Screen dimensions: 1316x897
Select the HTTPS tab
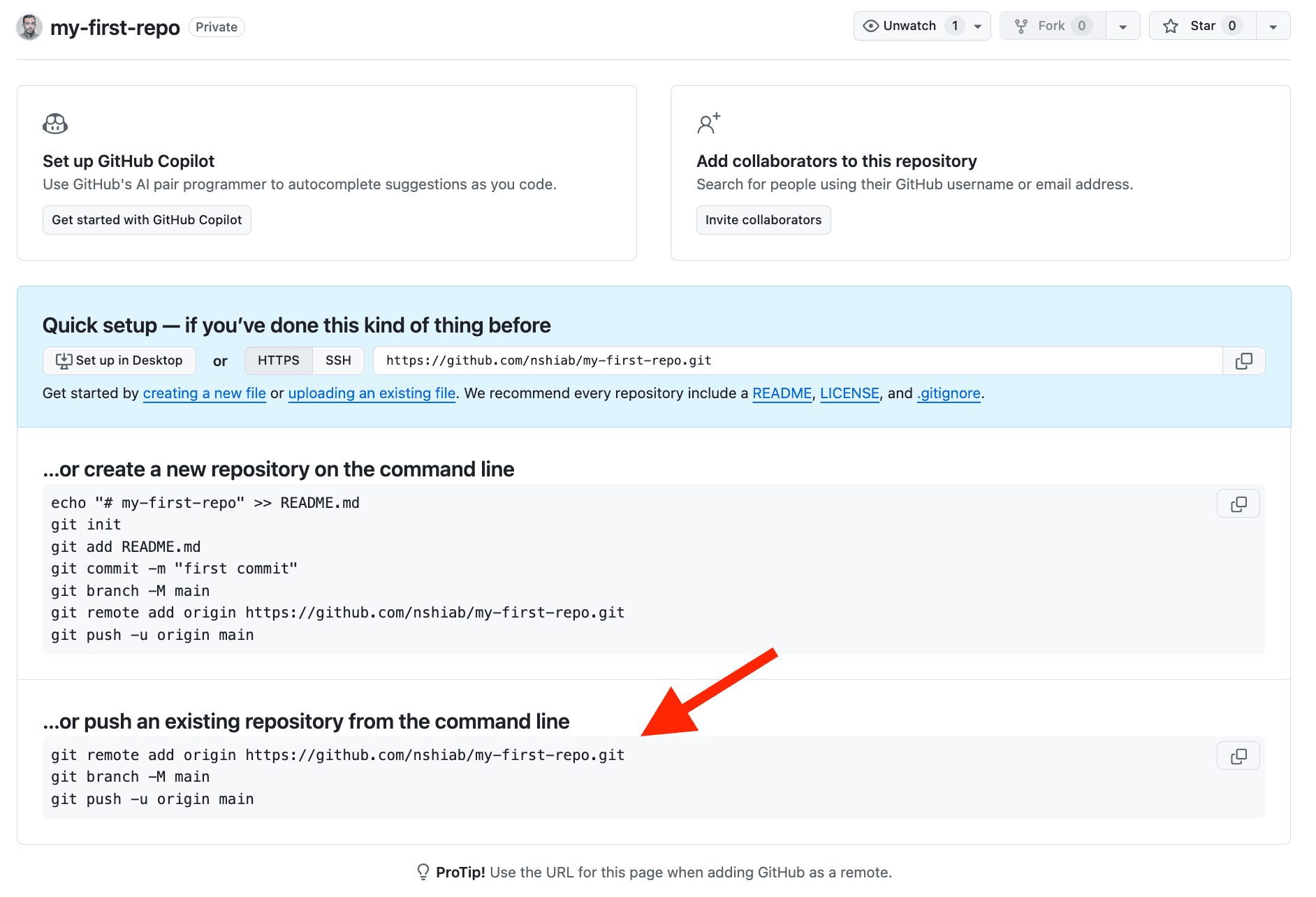(278, 360)
